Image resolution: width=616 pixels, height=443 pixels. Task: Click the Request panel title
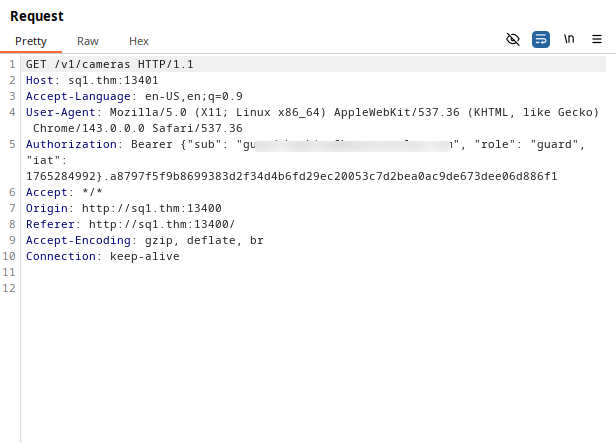(37, 16)
